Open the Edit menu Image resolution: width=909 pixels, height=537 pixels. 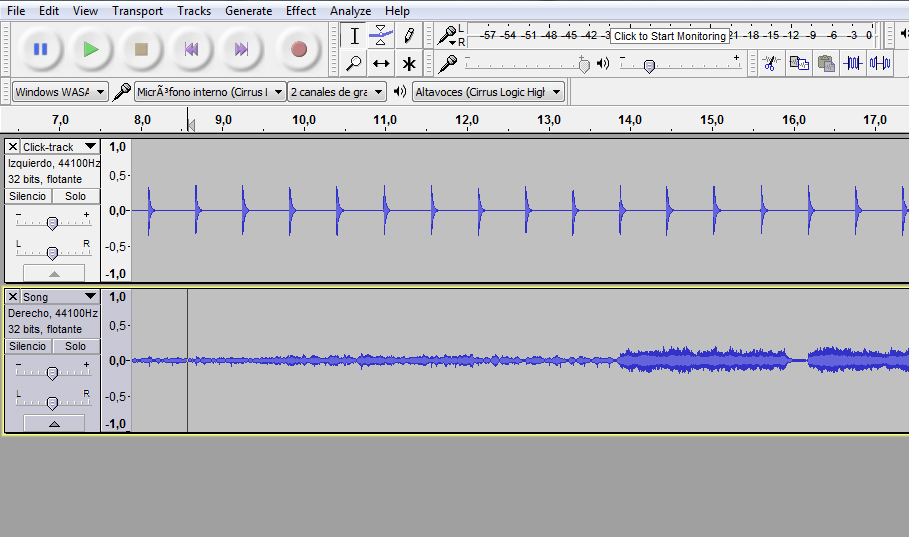(x=49, y=10)
